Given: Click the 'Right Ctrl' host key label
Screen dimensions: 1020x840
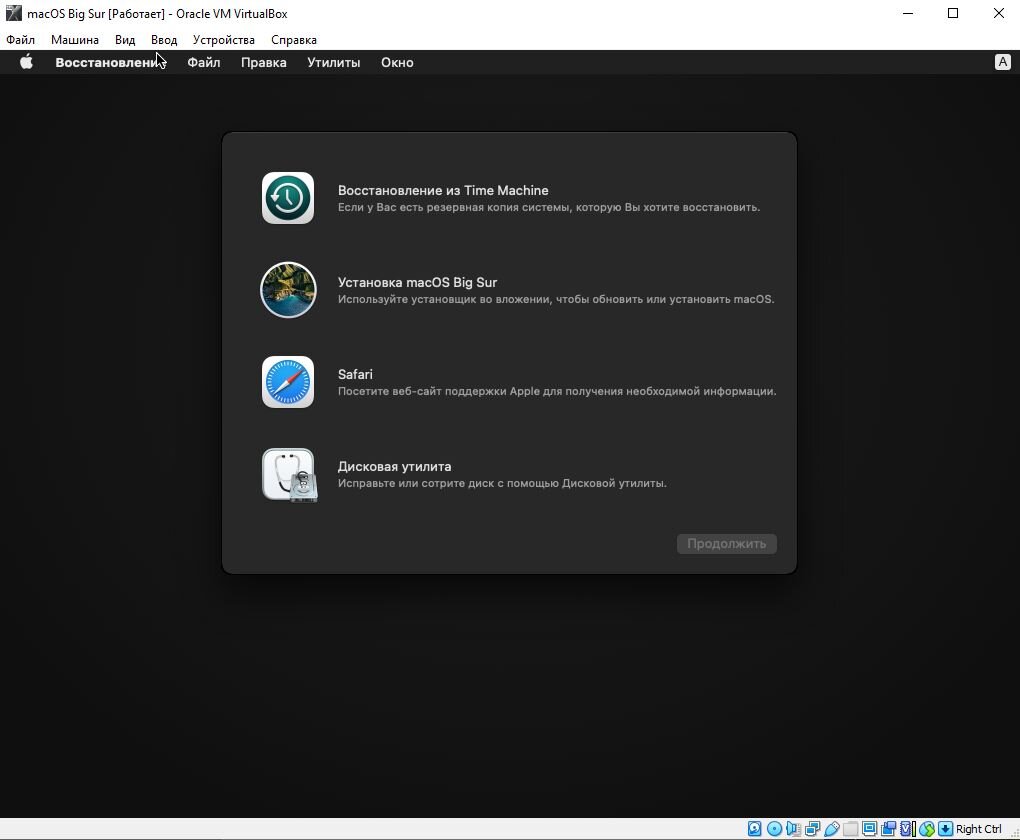Looking at the screenshot, I should 978,829.
